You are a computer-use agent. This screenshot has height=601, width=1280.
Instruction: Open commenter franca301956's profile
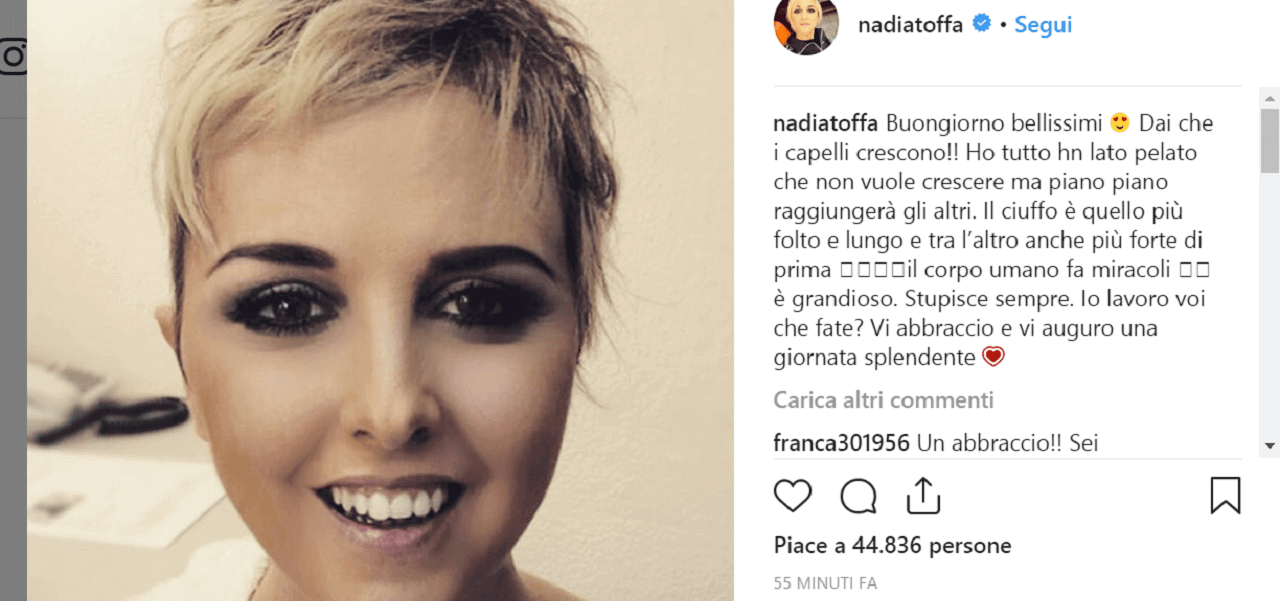coord(842,443)
